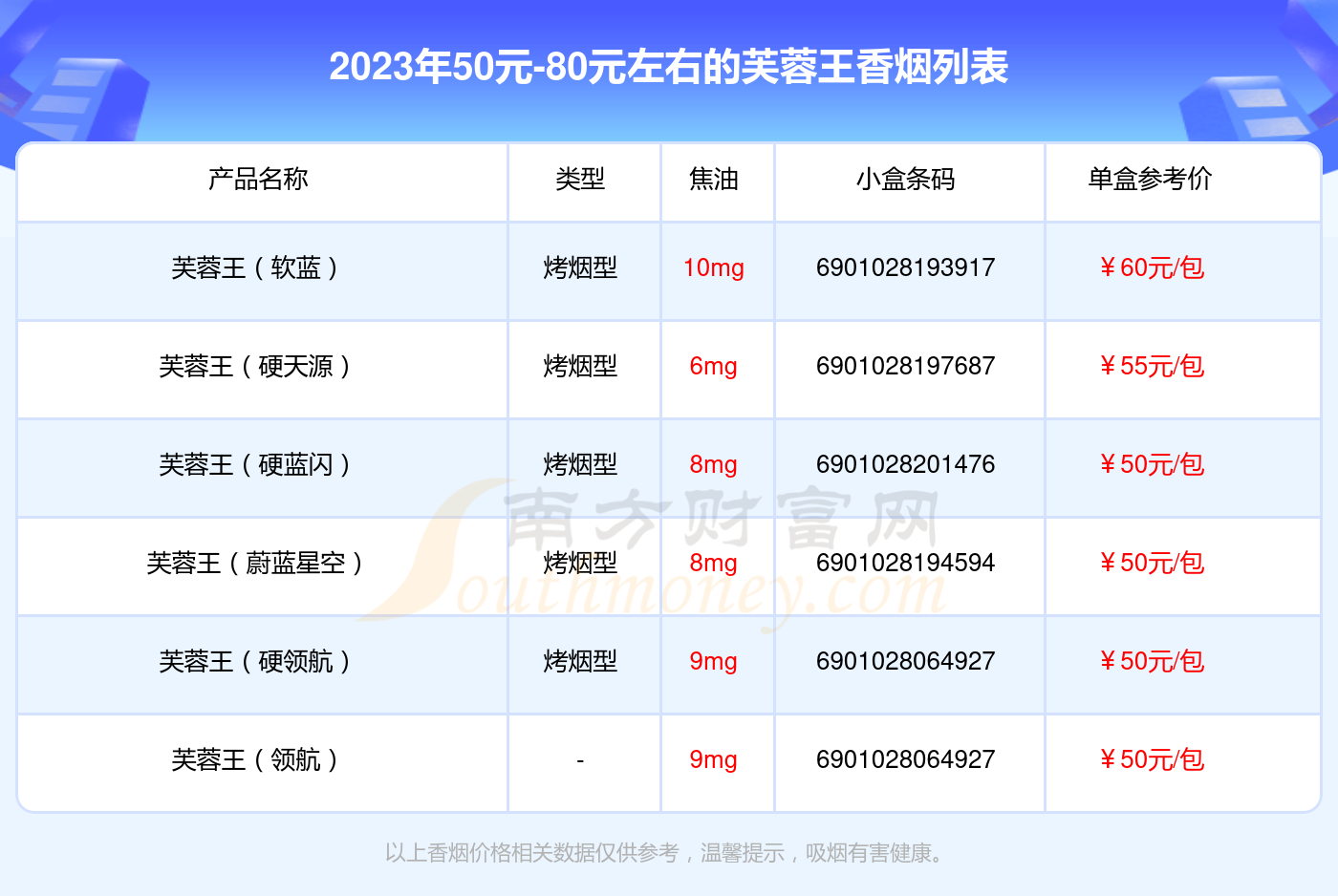Click the 10mg tar value

(714, 268)
